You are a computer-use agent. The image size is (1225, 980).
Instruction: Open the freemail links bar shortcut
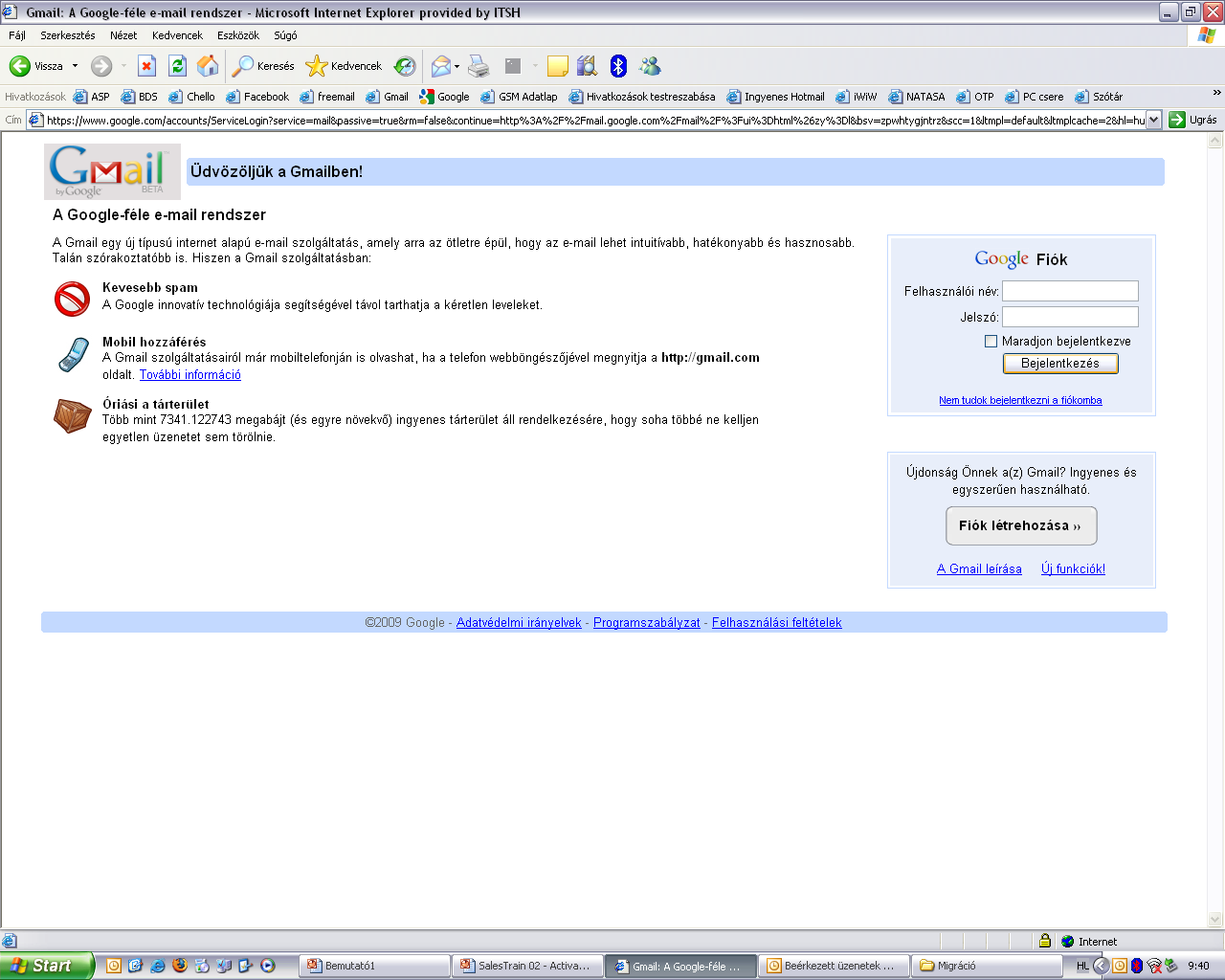point(327,97)
